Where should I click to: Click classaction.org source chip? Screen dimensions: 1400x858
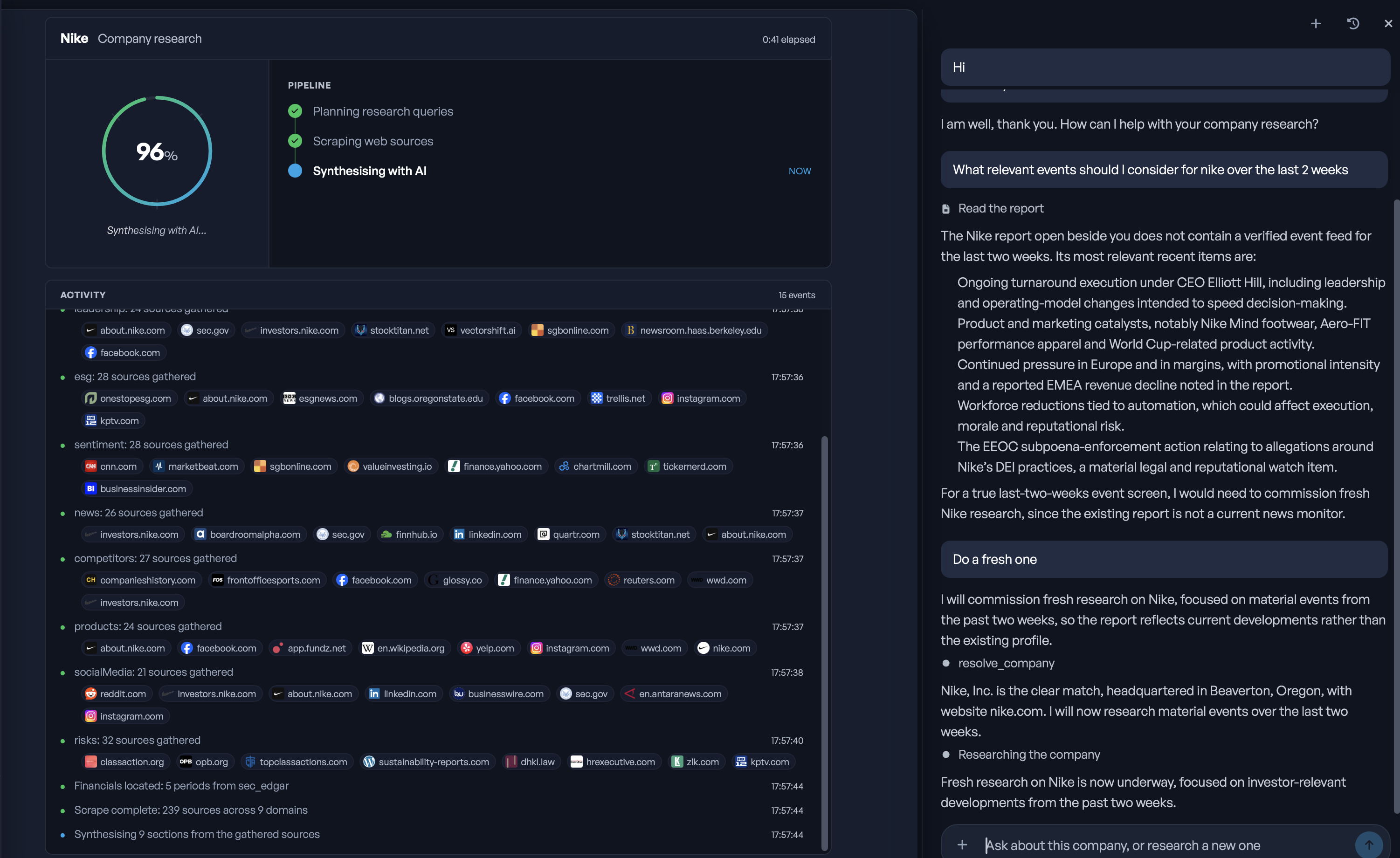point(125,762)
